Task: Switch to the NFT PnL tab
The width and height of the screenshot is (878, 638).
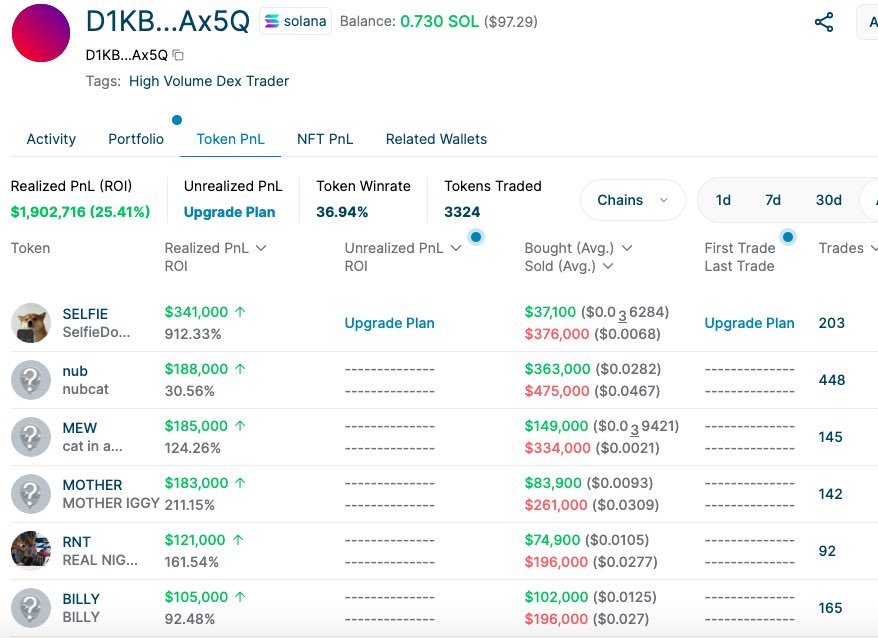Action: pos(325,139)
